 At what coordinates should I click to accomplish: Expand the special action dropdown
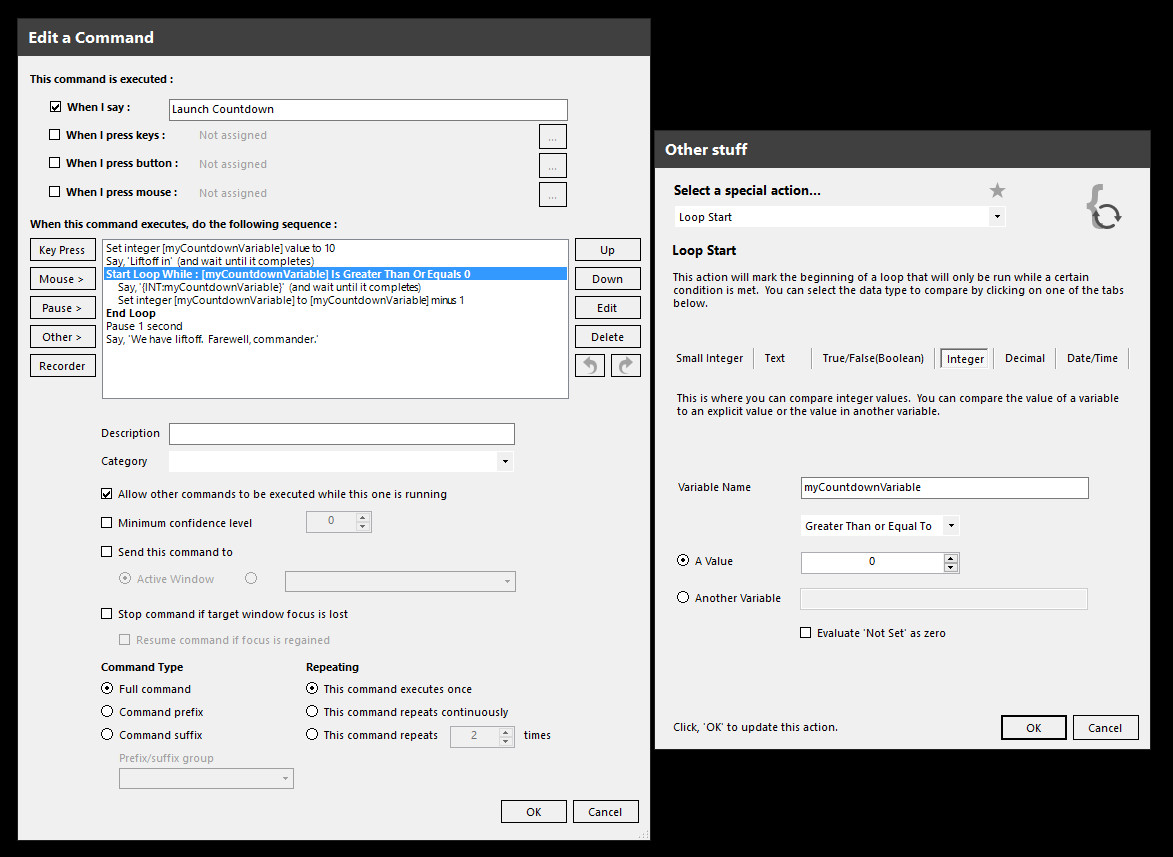click(996, 217)
